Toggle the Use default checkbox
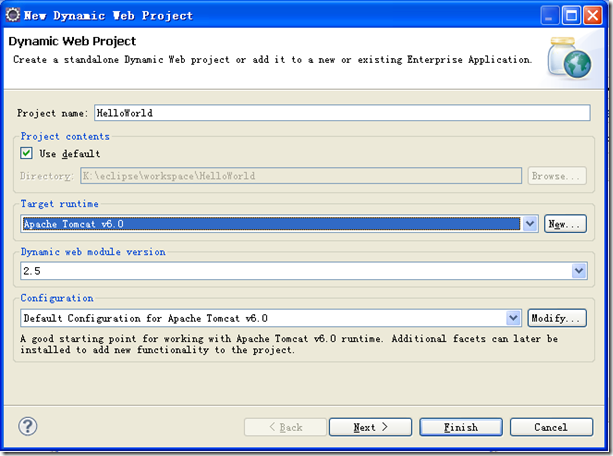The height and width of the screenshot is (456, 613). (x=26, y=153)
